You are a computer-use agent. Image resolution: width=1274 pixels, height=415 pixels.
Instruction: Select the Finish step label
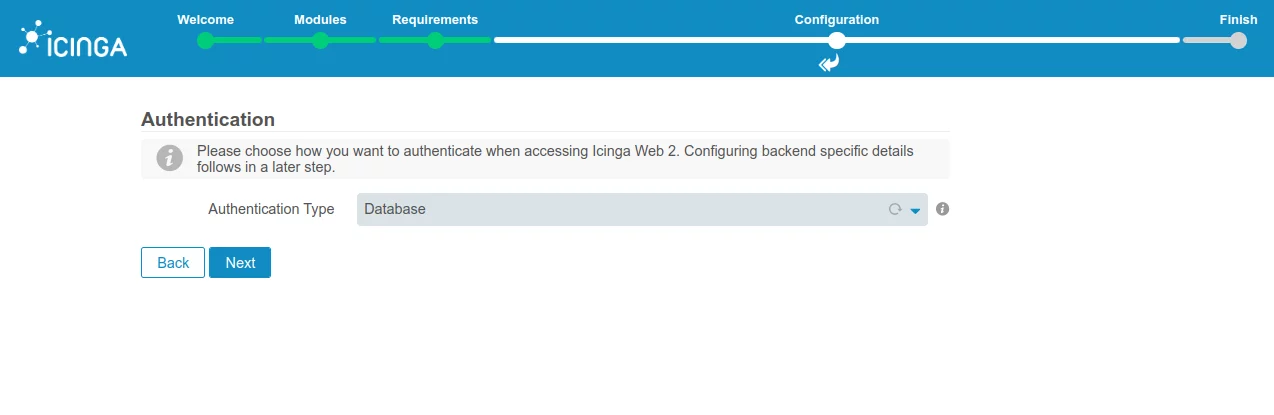point(1238,19)
